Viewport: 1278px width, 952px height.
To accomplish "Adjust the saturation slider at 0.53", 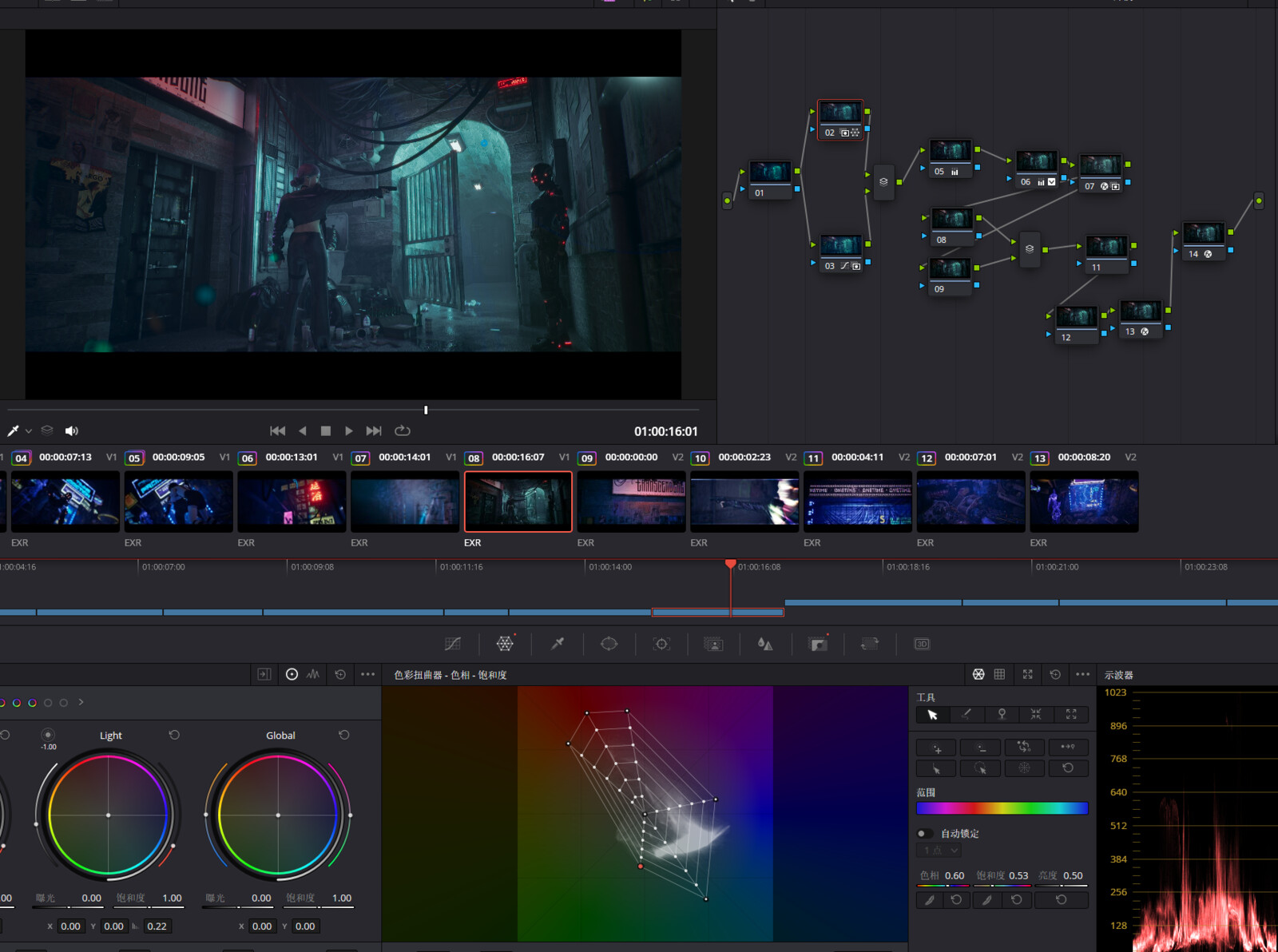I will (1002, 885).
